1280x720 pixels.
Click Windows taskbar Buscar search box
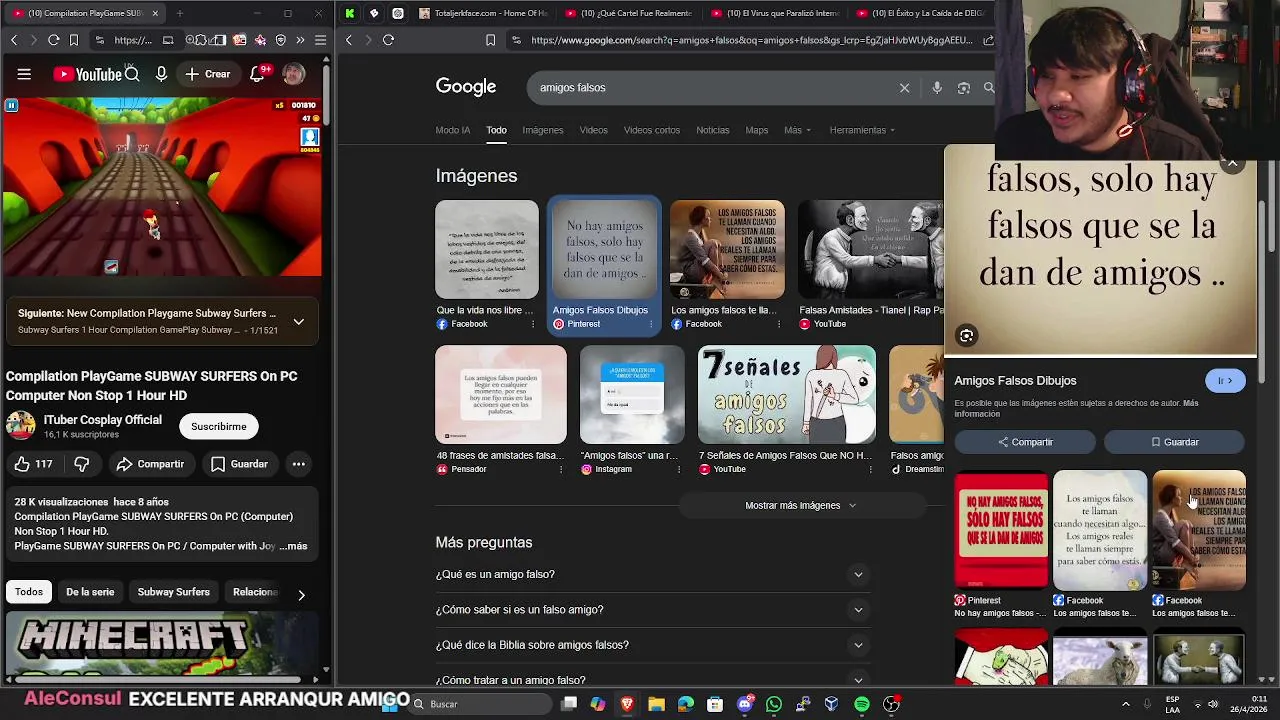480,704
